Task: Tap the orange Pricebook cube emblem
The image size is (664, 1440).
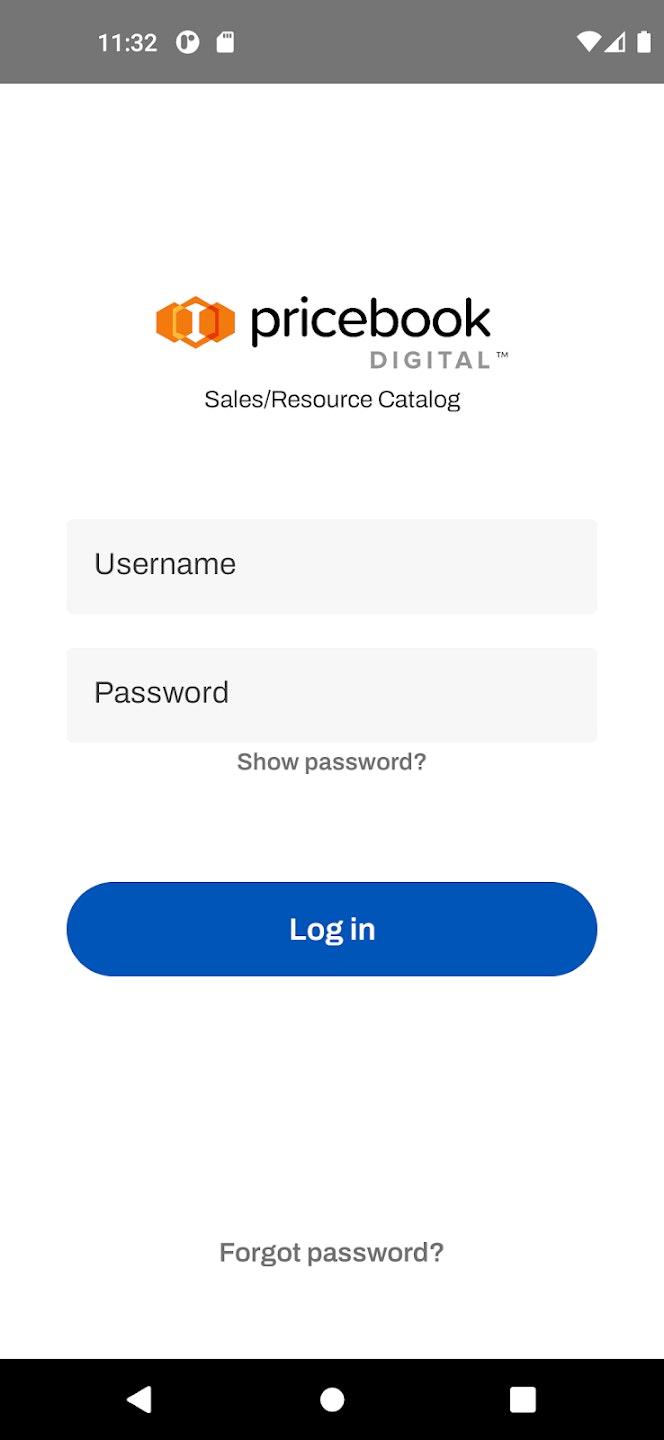Action: coord(194,322)
